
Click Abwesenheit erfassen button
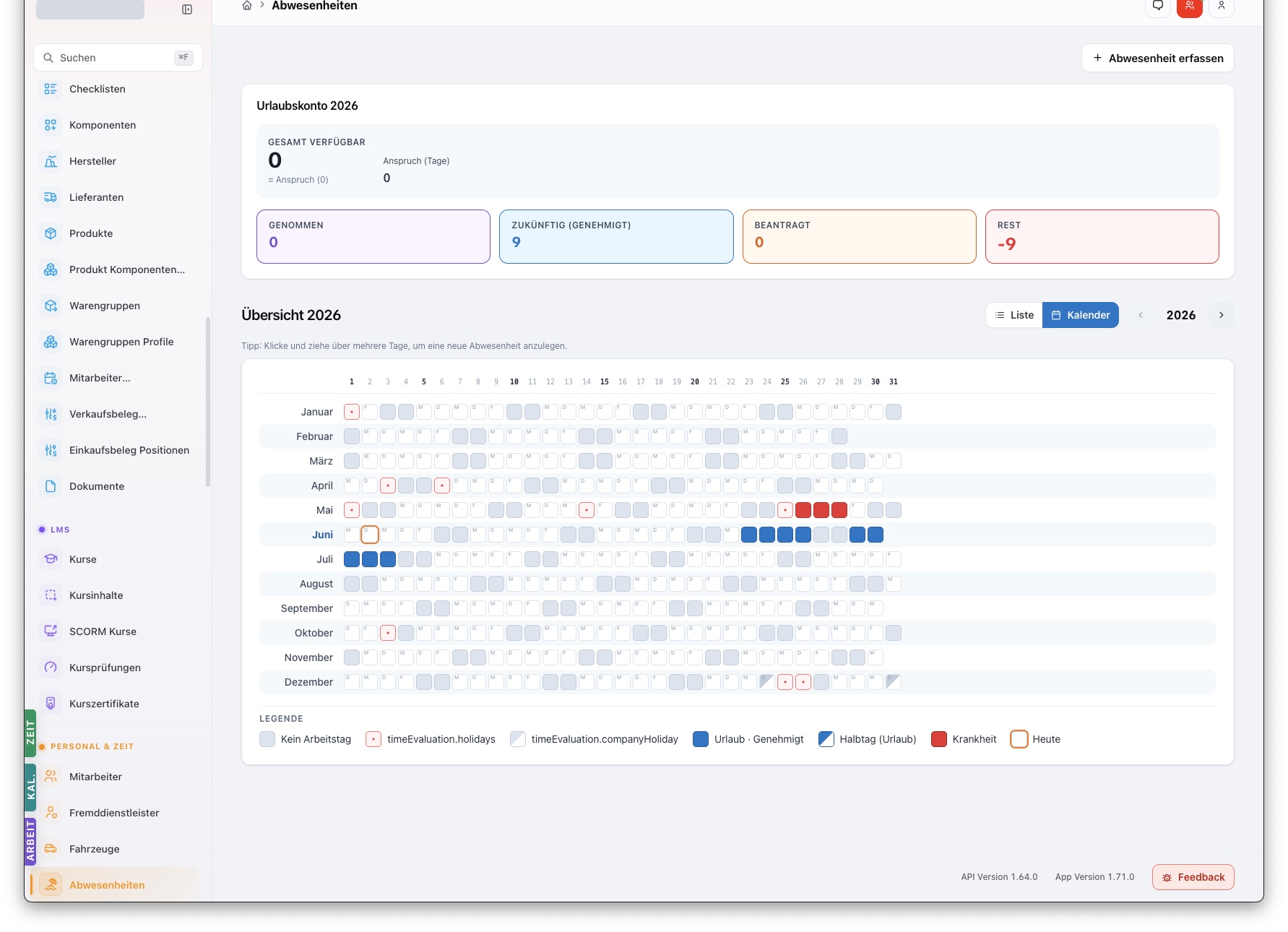pos(1158,58)
